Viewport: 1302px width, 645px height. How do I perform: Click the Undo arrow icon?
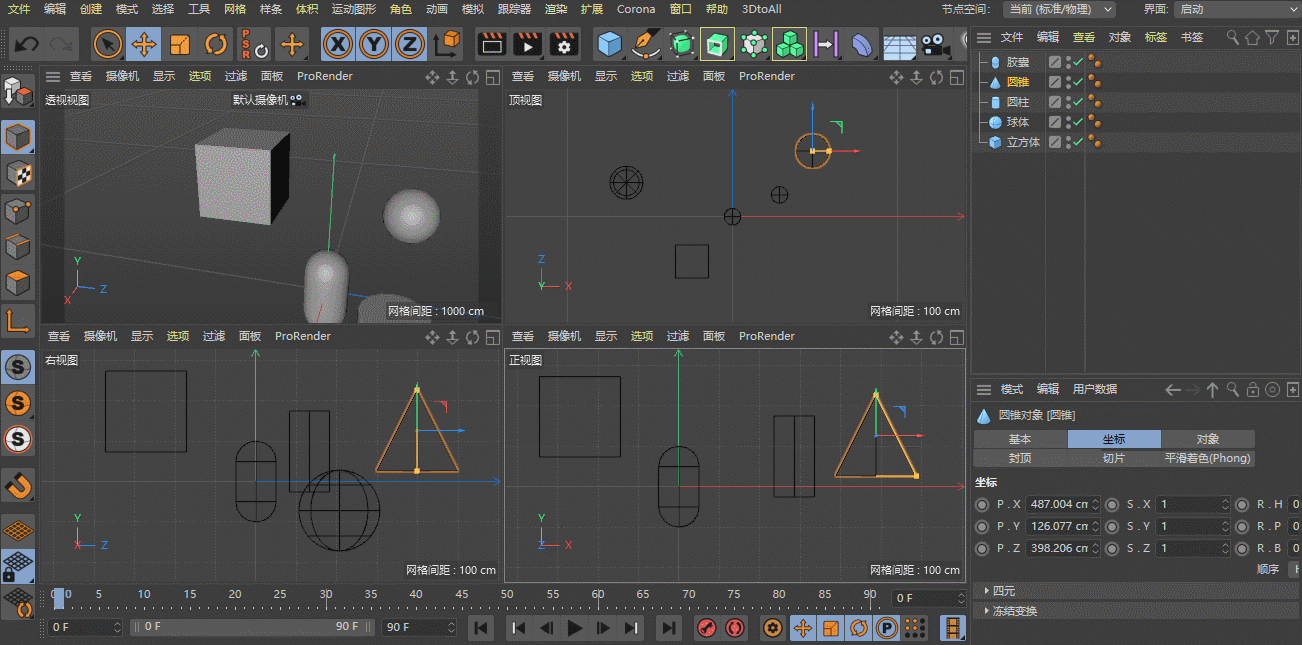tap(27, 44)
